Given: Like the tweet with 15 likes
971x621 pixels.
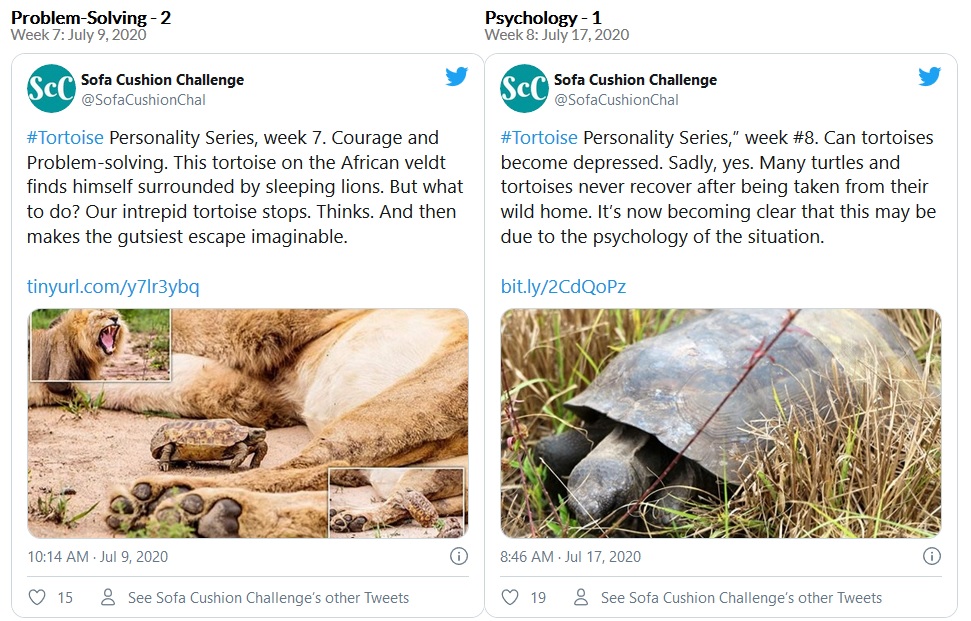Looking at the screenshot, I should (37, 598).
